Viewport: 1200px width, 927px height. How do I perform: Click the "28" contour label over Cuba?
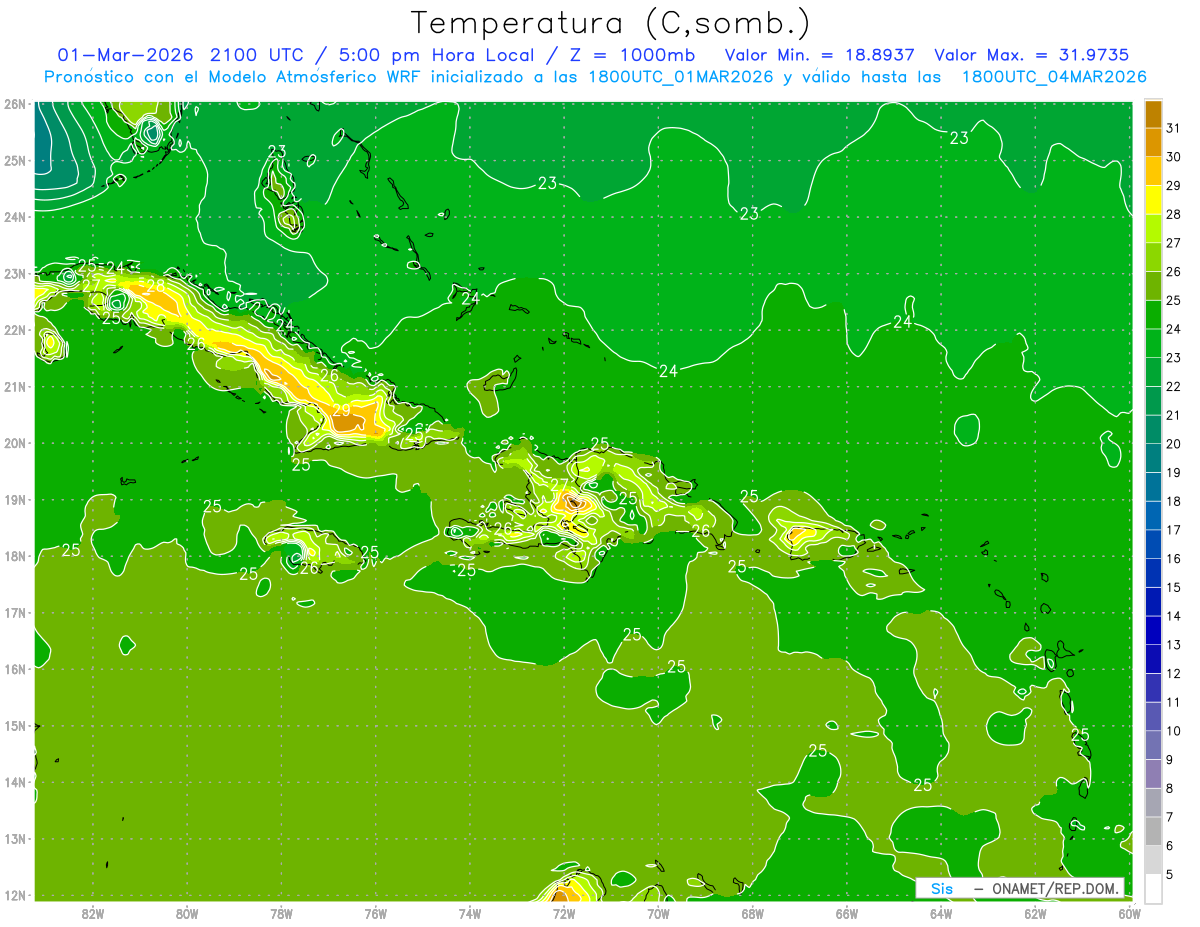point(155,285)
